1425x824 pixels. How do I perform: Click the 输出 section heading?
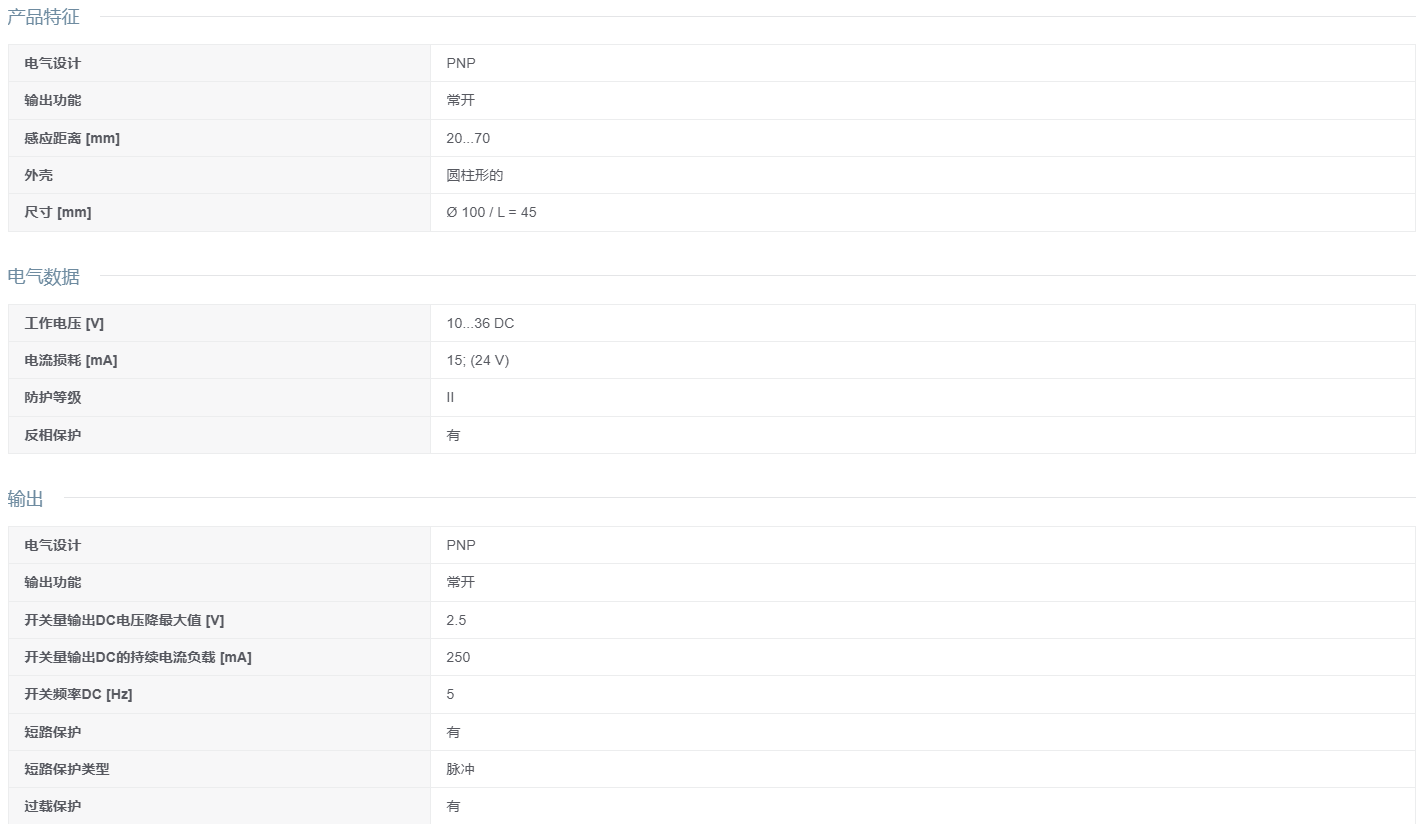click(26, 499)
